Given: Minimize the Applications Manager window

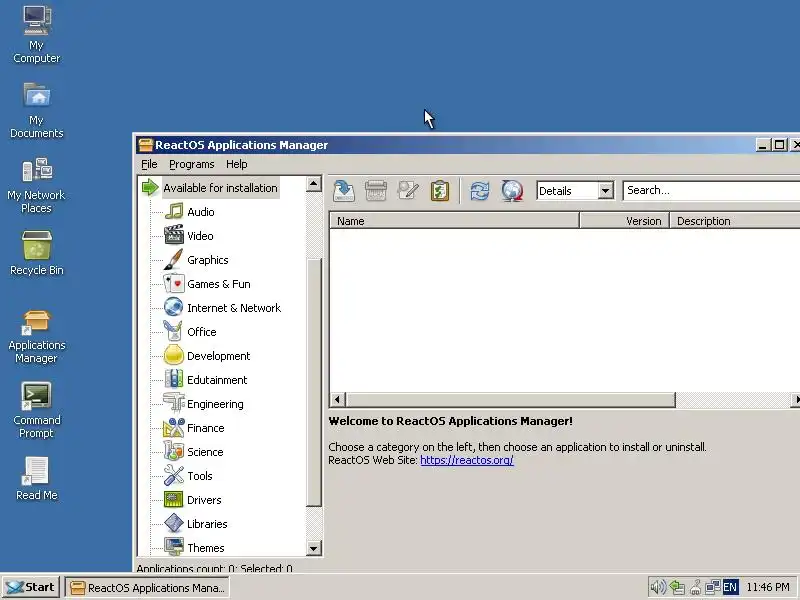Looking at the screenshot, I should tap(763, 145).
